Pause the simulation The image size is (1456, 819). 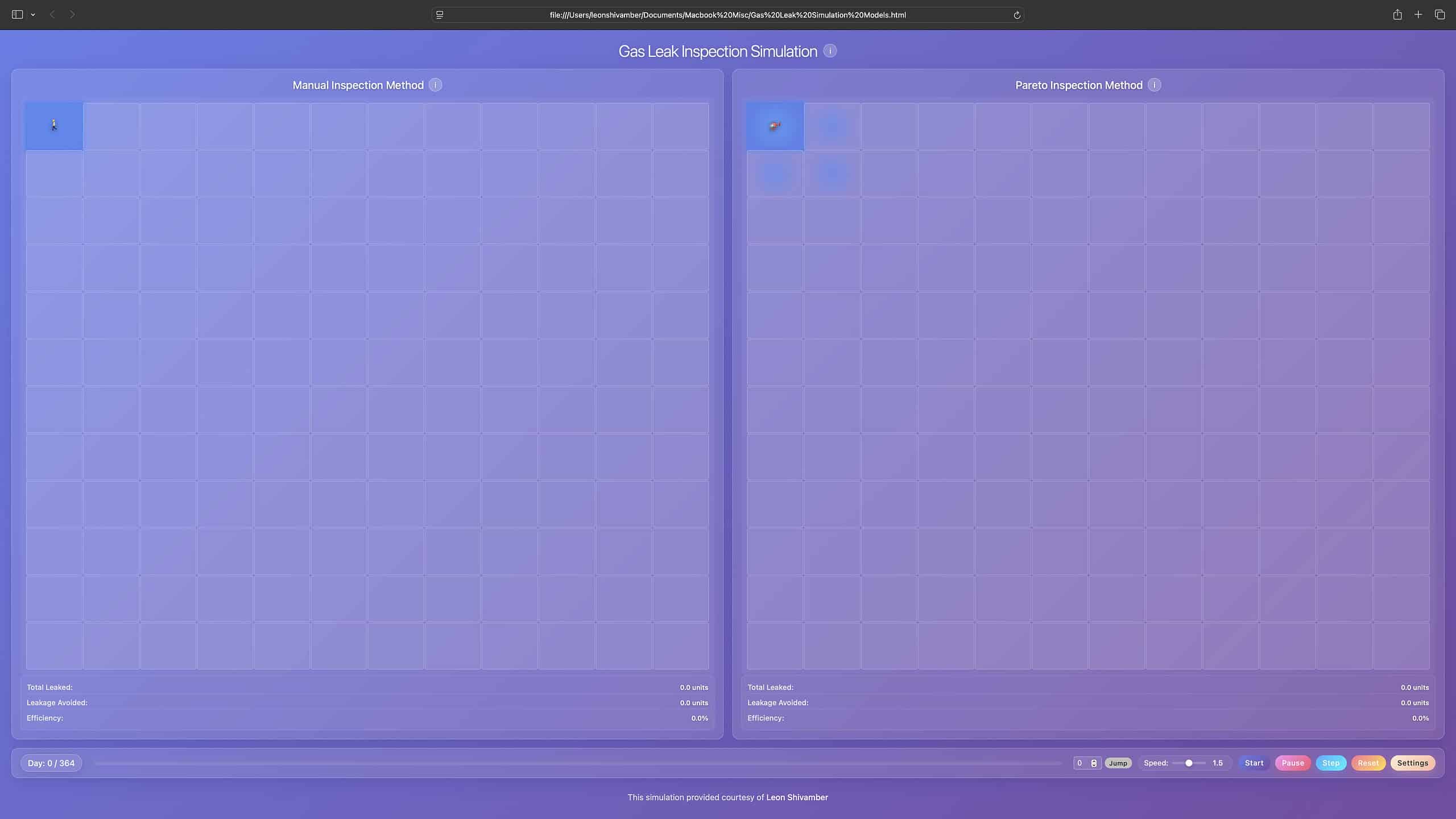click(x=1292, y=763)
